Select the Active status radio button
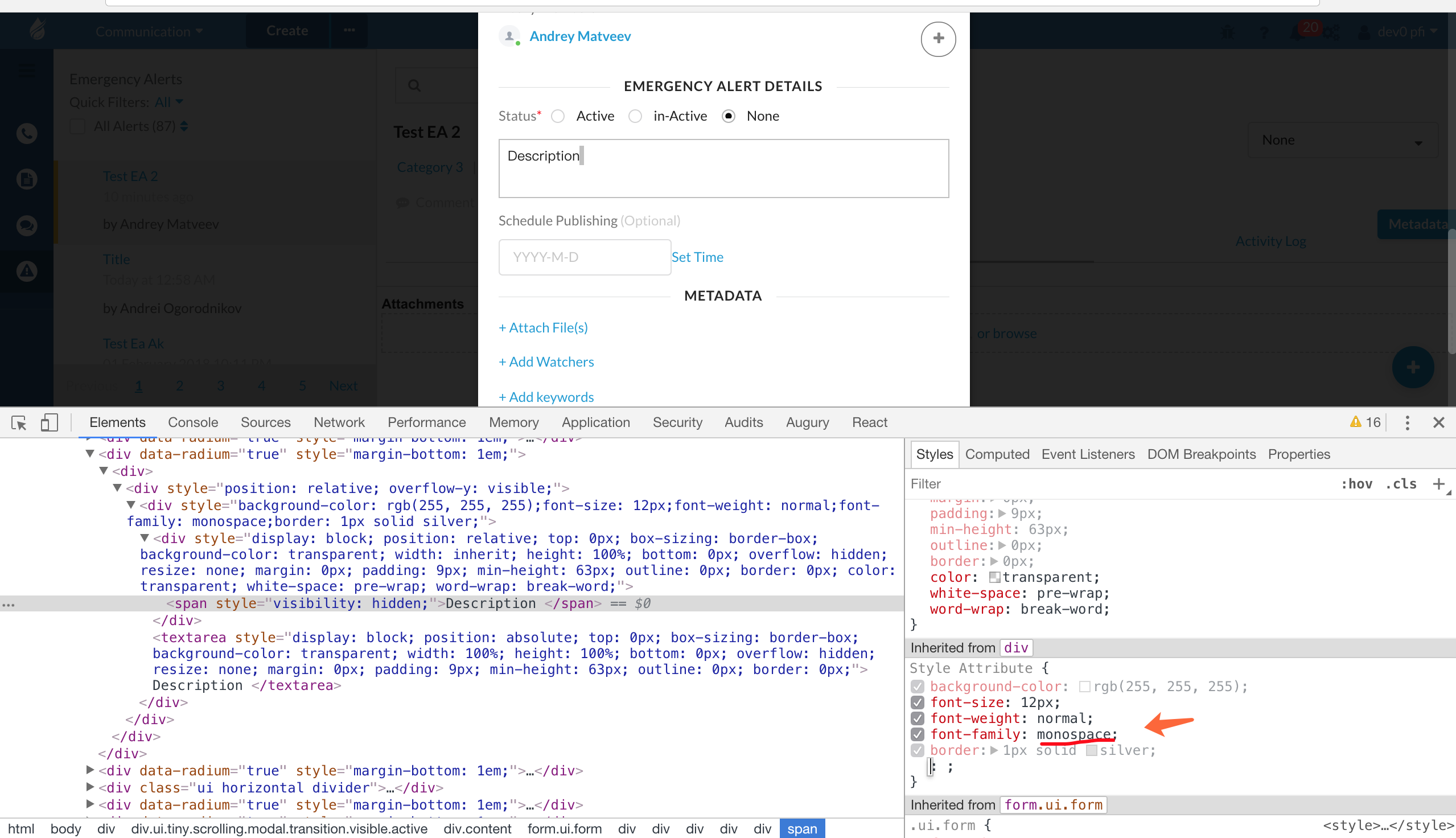This screenshot has width=1456, height=838. 557,116
